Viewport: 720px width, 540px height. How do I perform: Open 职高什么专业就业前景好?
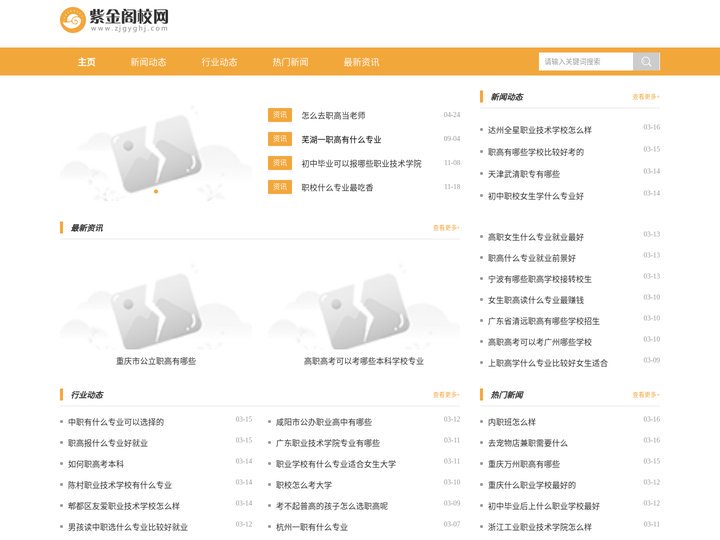pyautogui.click(x=531, y=258)
